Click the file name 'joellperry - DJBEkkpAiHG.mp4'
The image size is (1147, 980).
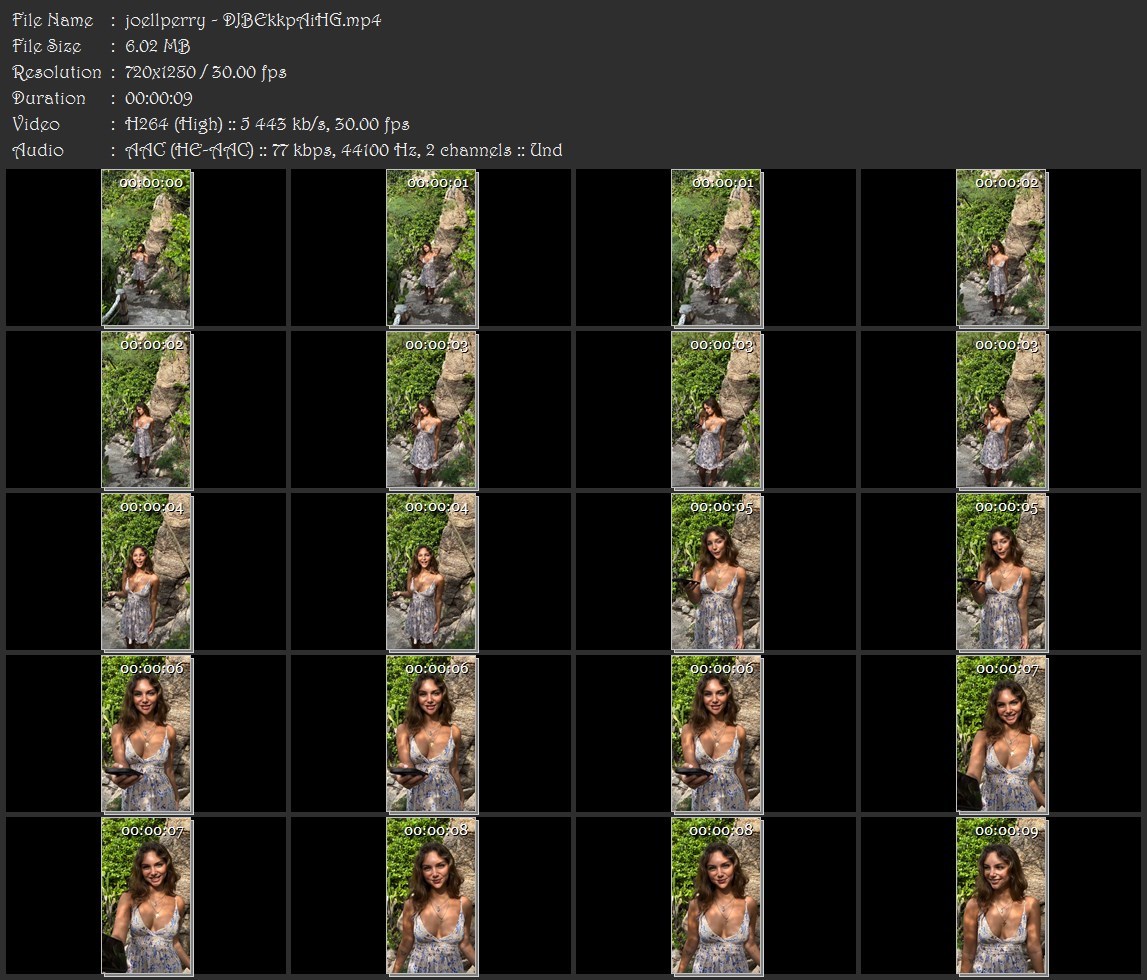tap(253, 20)
